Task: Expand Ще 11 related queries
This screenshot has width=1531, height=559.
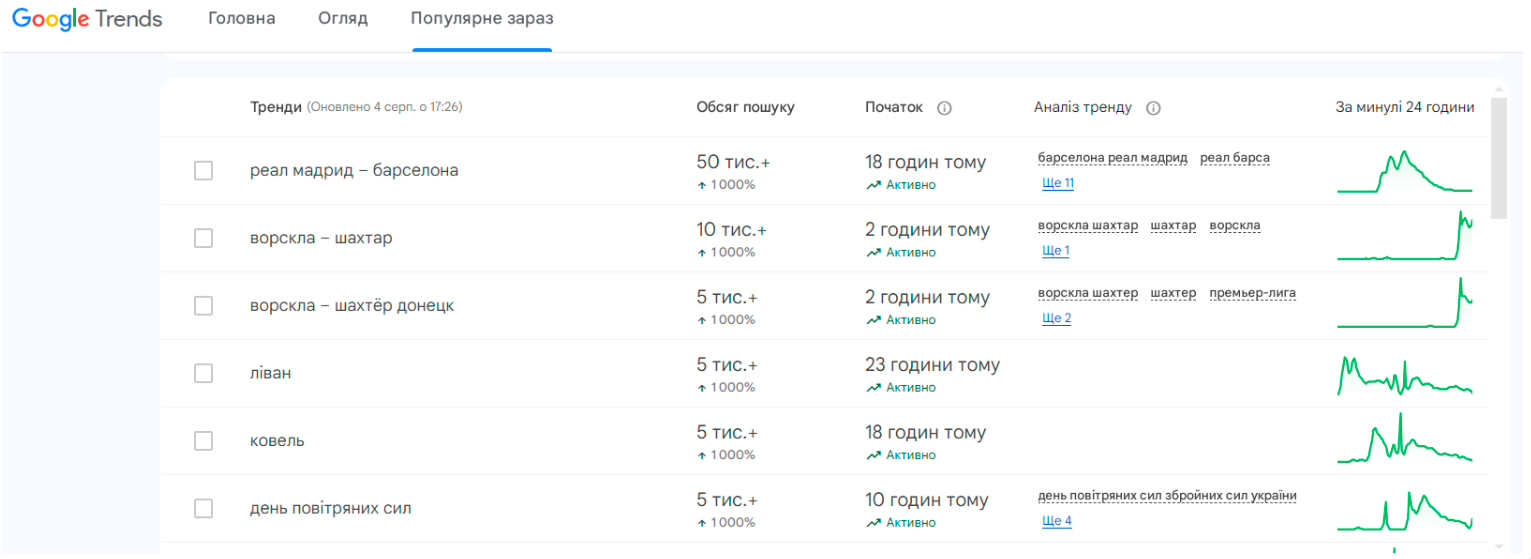Action: 1058,183
